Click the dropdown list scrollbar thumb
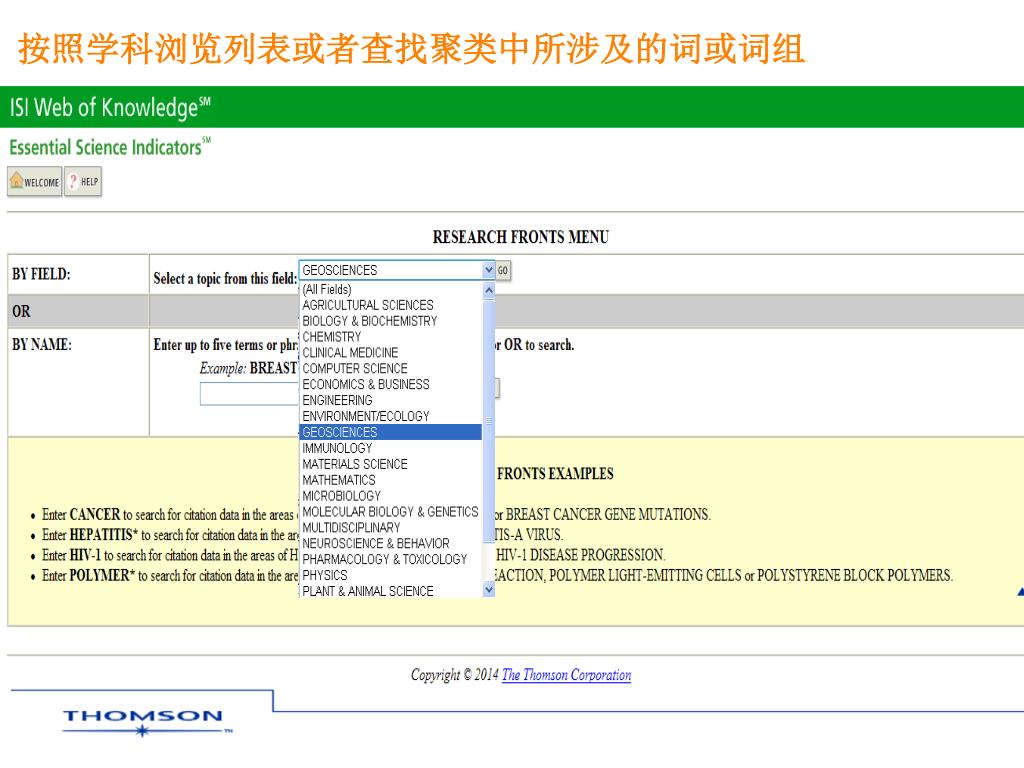Viewport: 1024px width, 768px height. 488,420
